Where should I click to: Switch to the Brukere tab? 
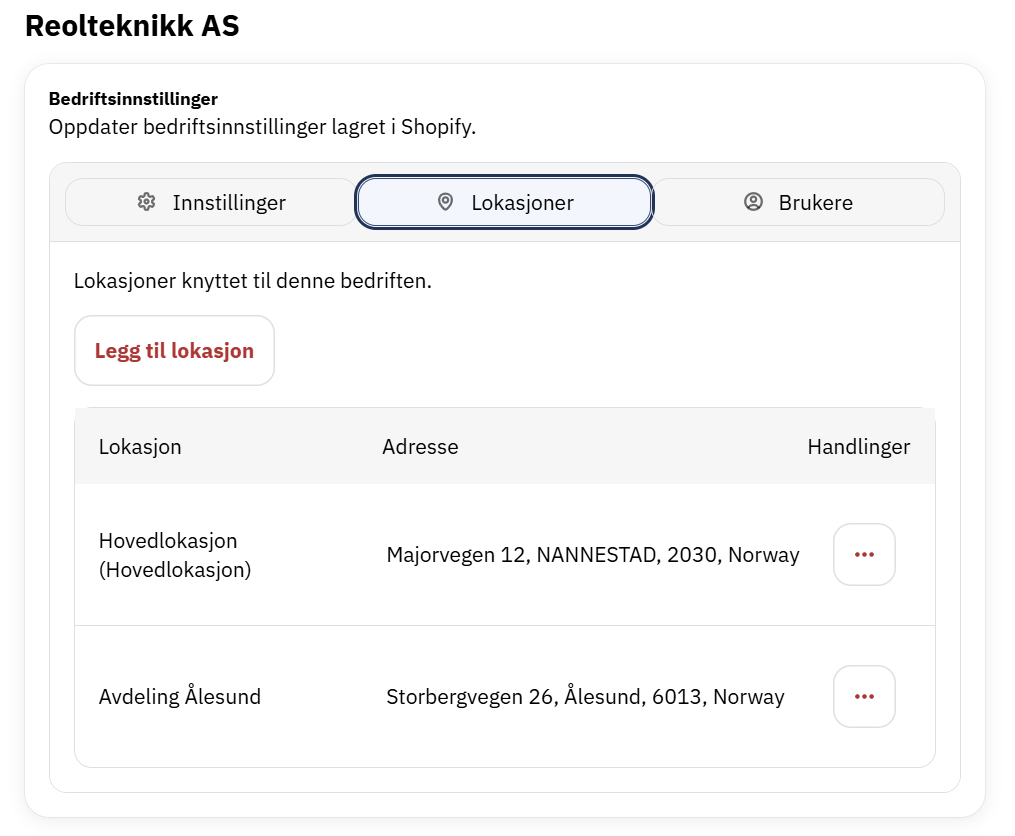(x=798, y=202)
